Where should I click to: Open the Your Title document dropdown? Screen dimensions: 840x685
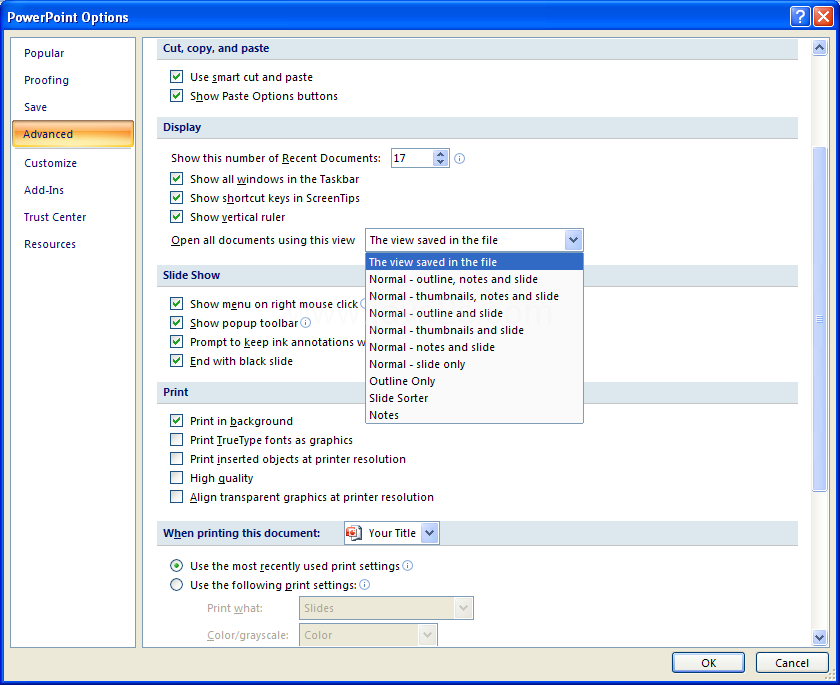[430, 533]
